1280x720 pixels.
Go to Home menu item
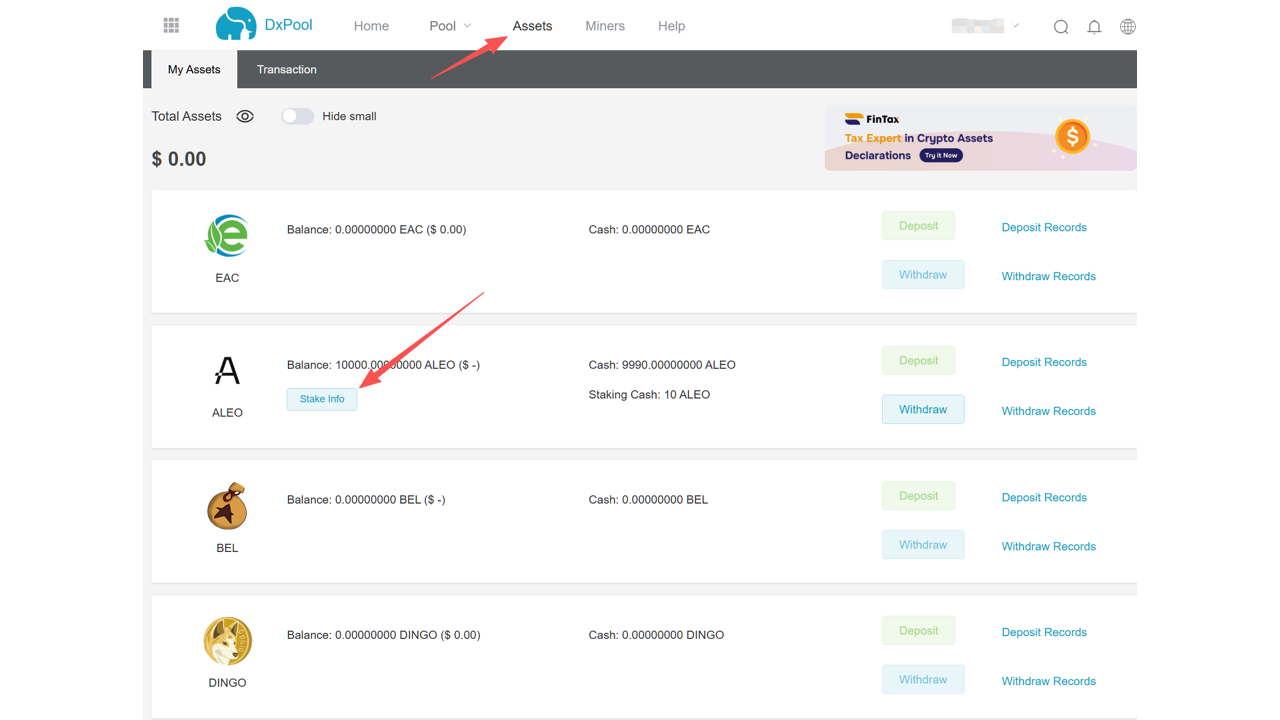coord(371,26)
